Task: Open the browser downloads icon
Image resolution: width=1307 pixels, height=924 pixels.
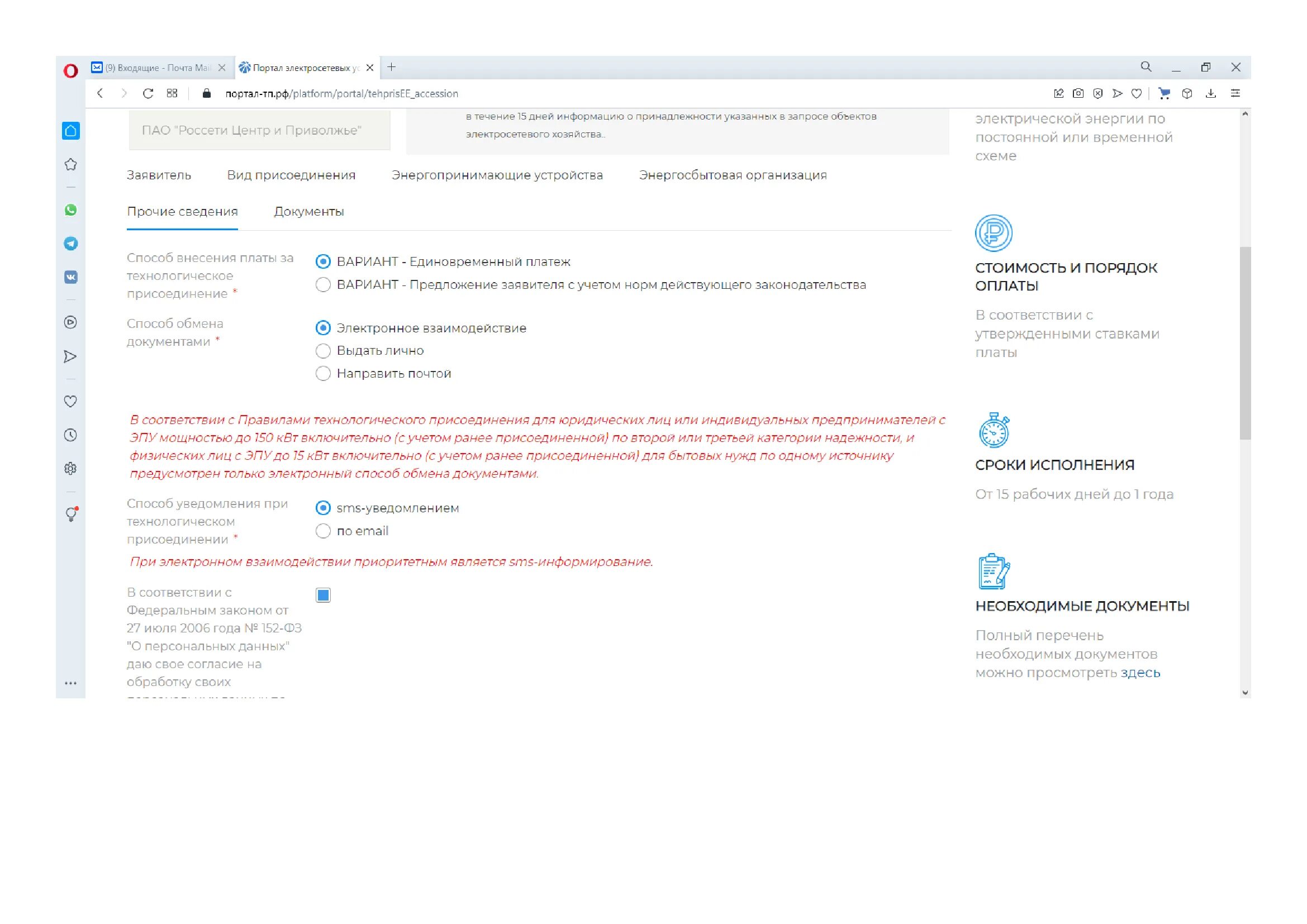Action: pos(1211,93)
